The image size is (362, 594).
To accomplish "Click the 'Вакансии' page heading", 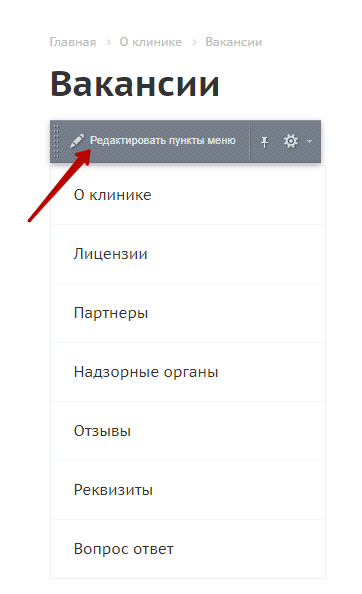I will coord(135,84).
